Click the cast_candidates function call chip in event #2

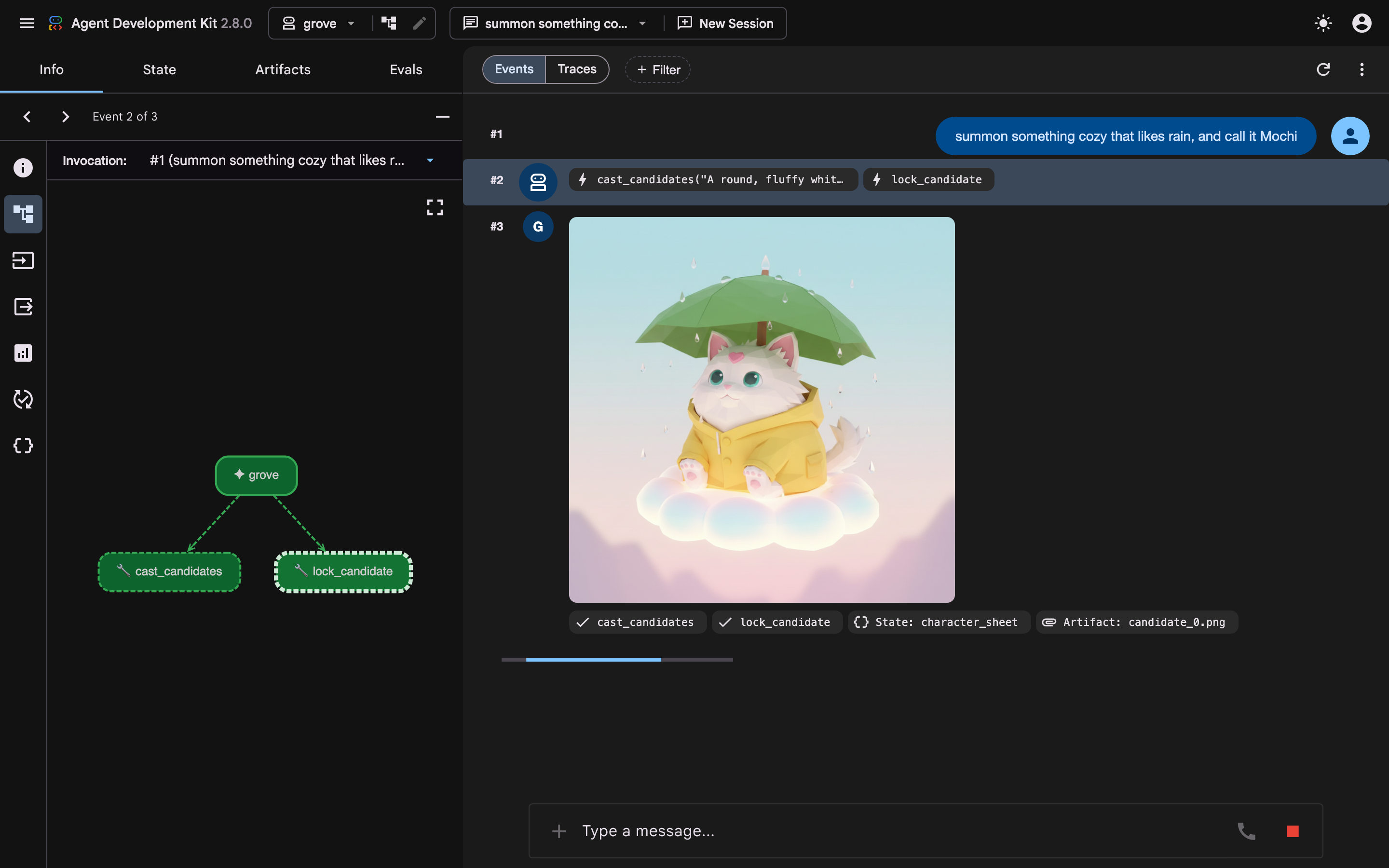[x=713, y=180]
